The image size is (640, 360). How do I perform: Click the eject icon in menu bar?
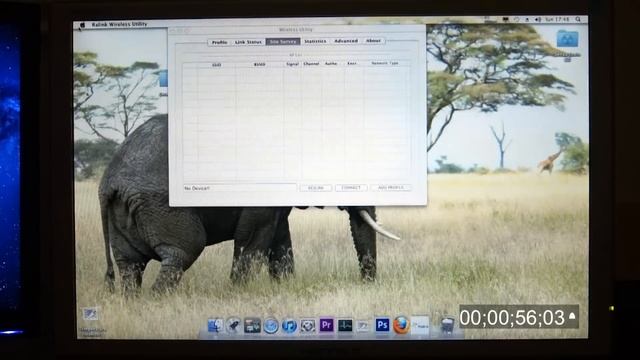(527, 20)
